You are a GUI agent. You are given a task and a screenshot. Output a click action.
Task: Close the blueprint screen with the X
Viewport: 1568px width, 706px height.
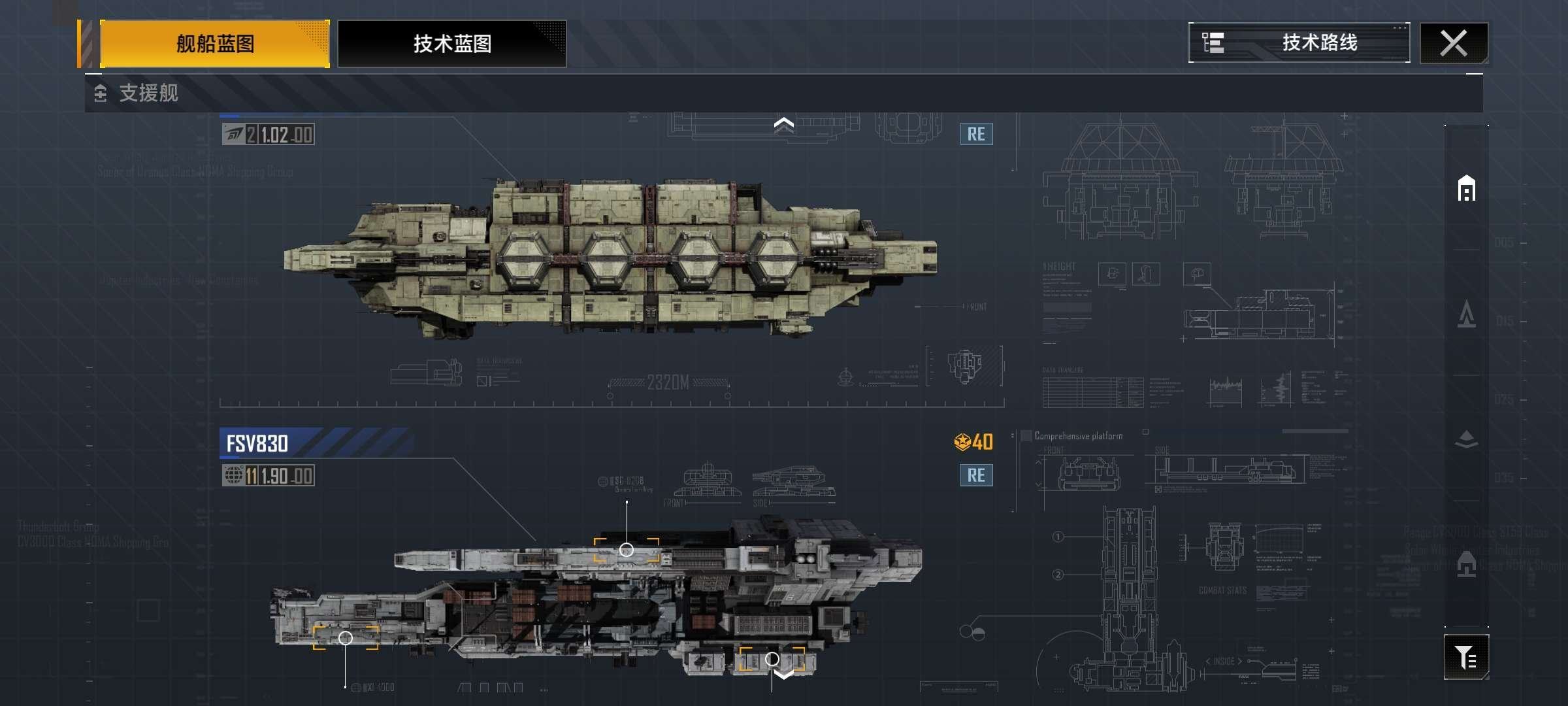(x=1454, y=43)
